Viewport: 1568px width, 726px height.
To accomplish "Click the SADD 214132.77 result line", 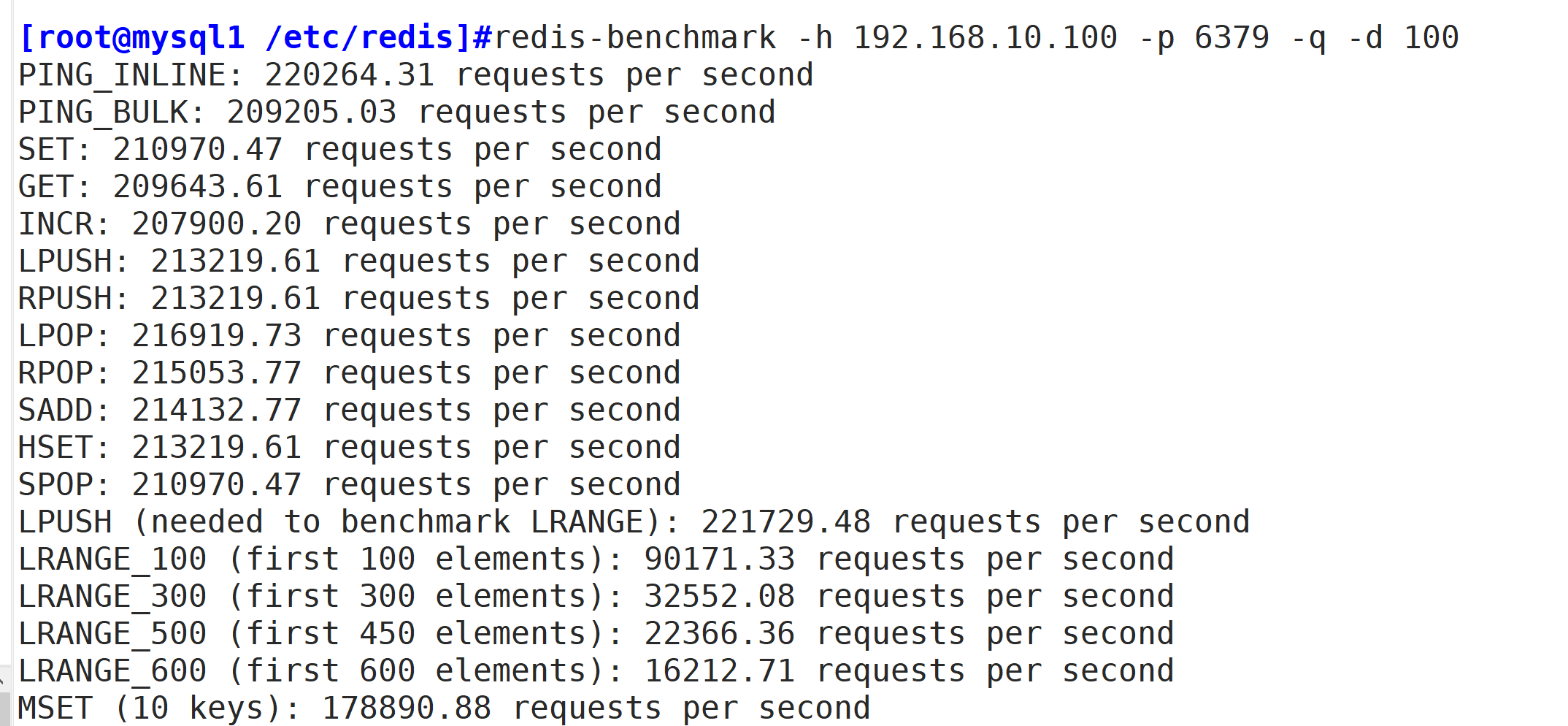I will (x=350, y=410).
